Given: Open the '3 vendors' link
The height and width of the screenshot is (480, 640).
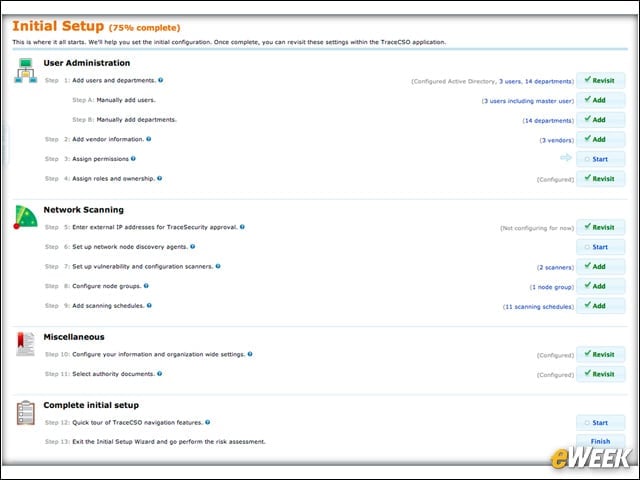Looking at the screenshot, I should pos(557,140).
